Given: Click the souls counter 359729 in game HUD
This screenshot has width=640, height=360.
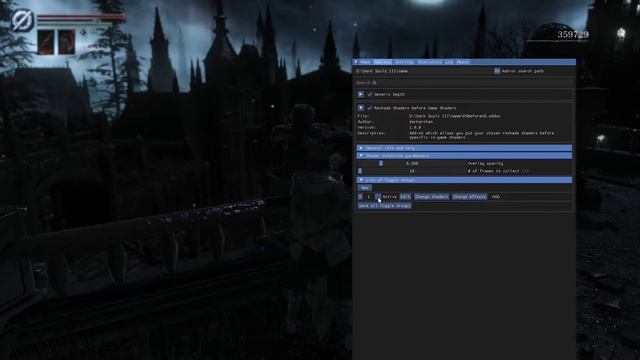Looking at the screenshot, I should click(573, 35).
